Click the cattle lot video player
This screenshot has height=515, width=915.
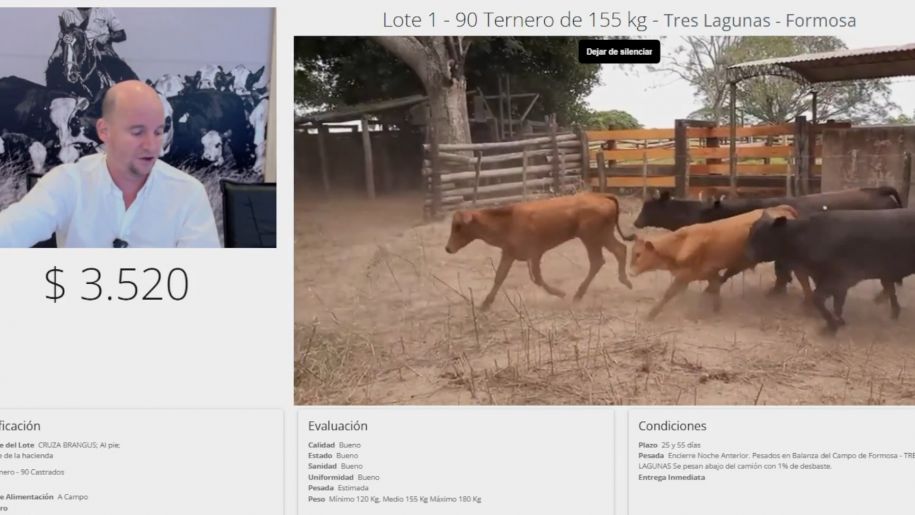[604, 220]
